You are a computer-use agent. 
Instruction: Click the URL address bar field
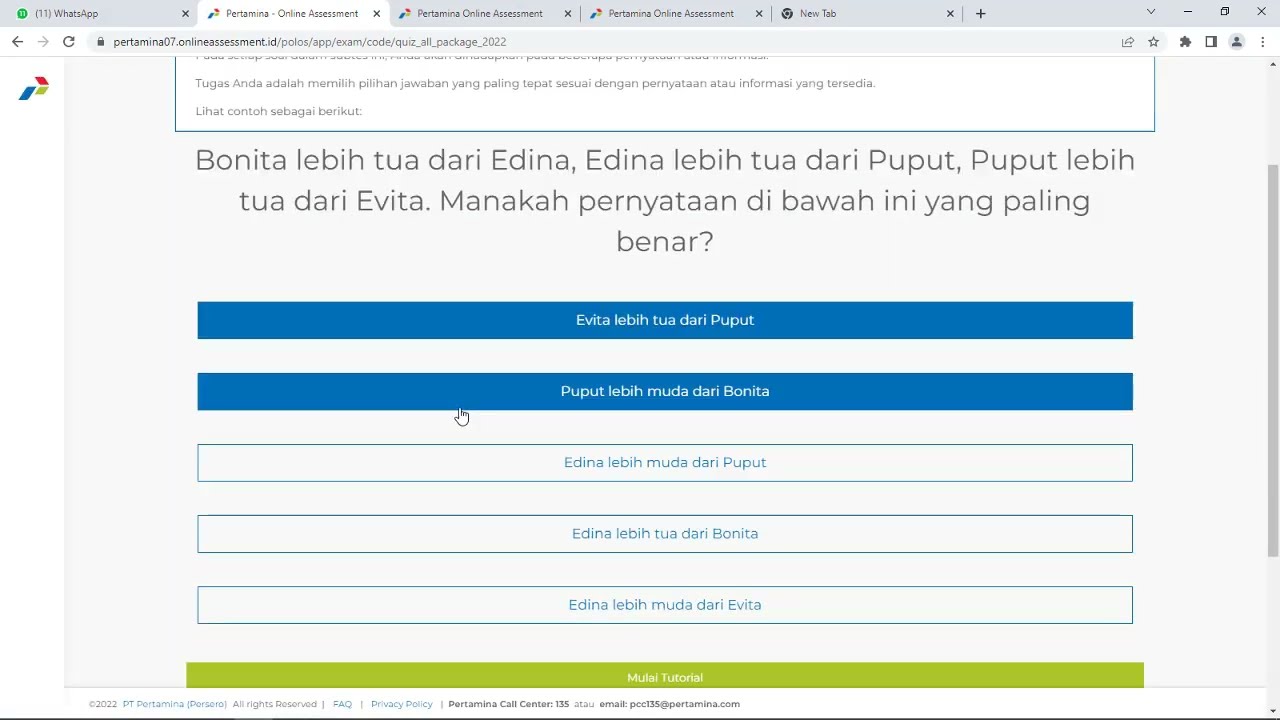[x=610, y=42]
